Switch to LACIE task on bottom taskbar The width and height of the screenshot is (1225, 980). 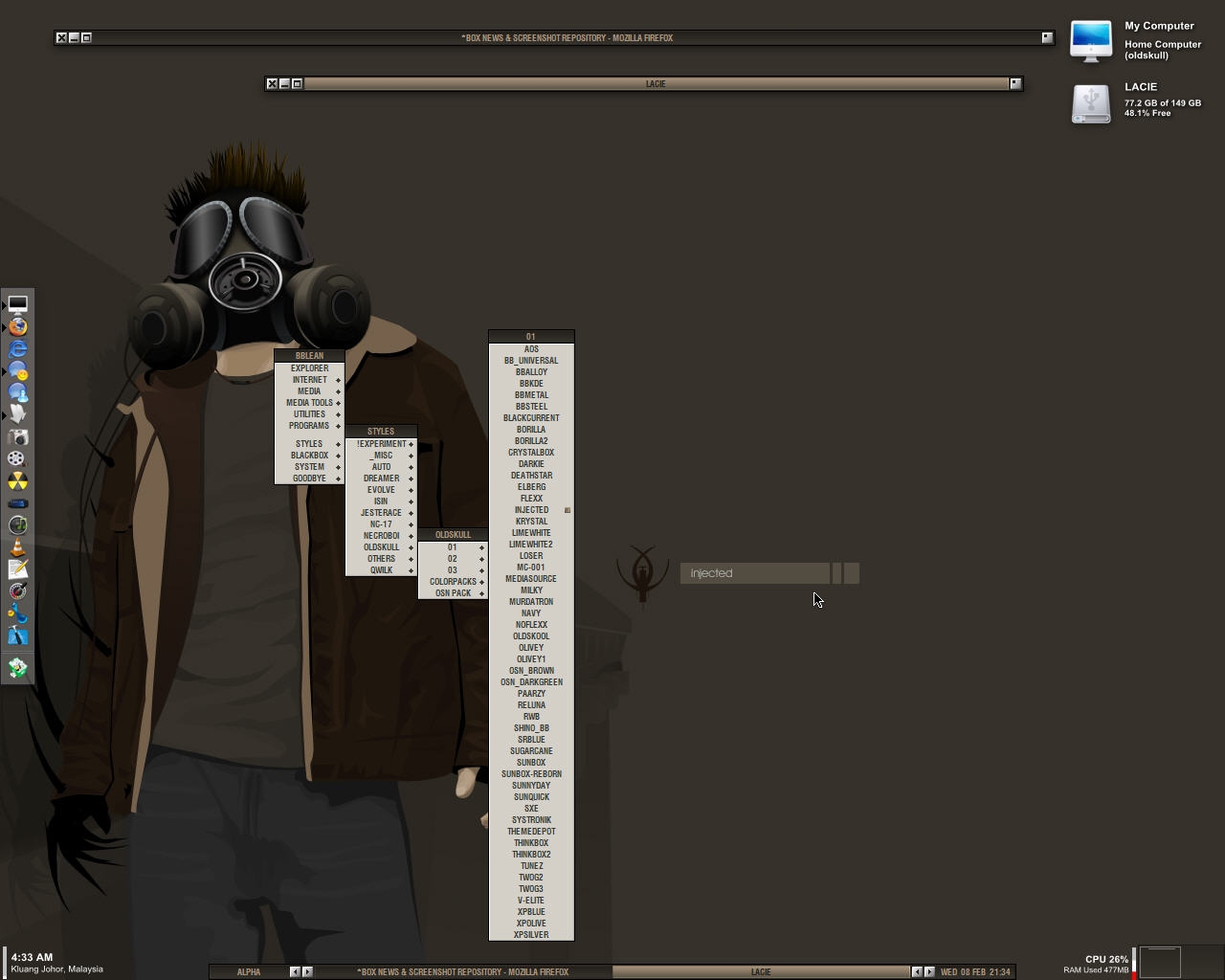[x=761, y=972]
